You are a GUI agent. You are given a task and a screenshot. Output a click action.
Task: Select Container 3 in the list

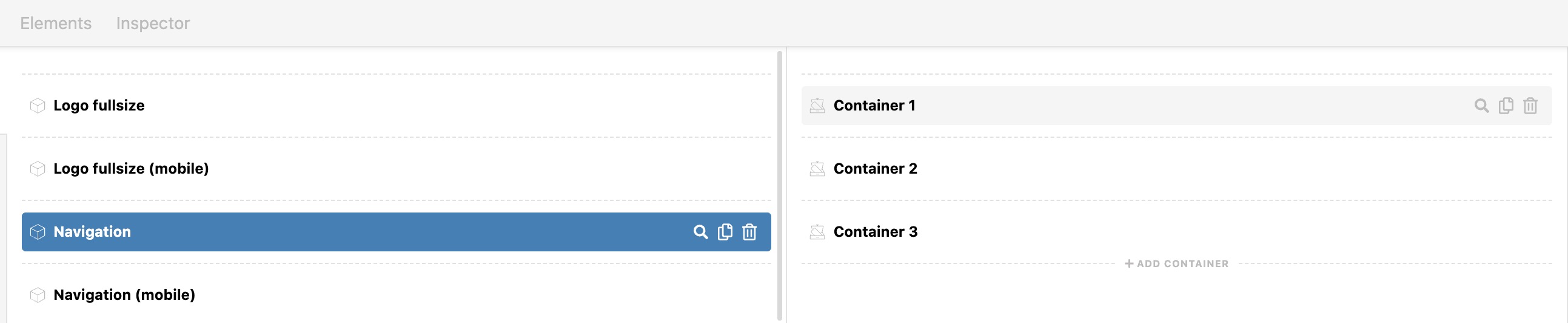pos(1177,232)
